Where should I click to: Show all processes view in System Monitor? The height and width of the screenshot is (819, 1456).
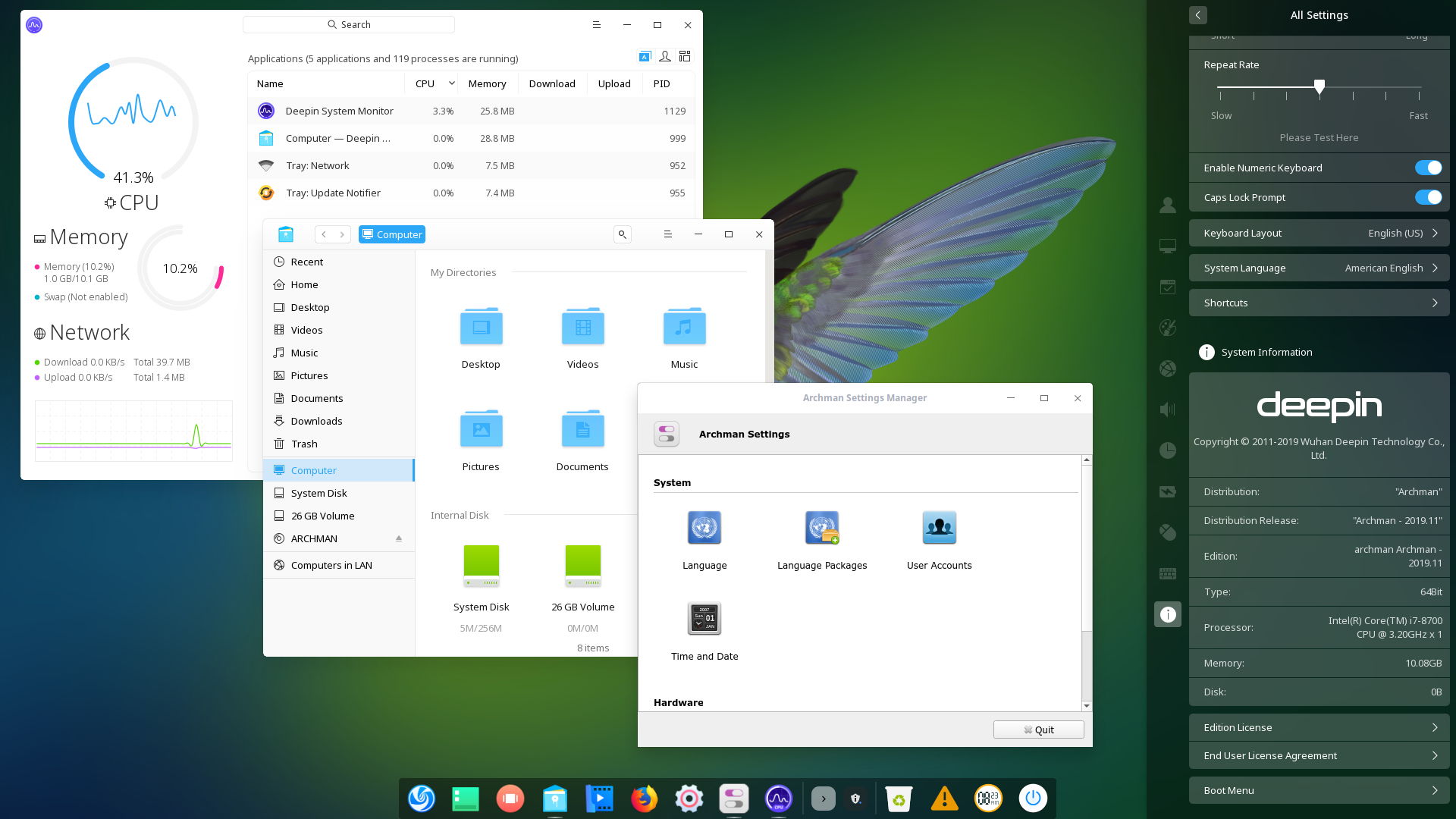[685, 56]
